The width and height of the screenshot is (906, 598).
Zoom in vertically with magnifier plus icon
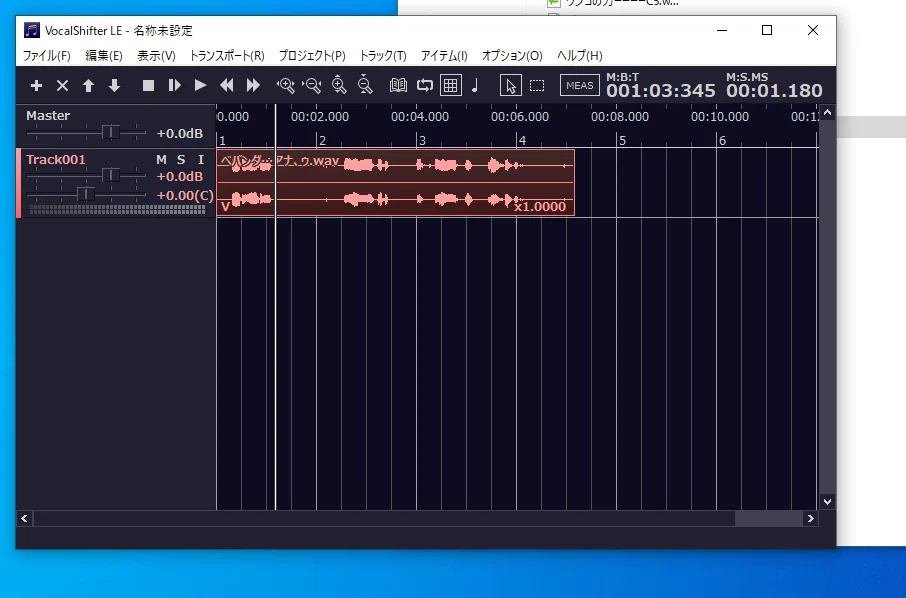(339, 85)
